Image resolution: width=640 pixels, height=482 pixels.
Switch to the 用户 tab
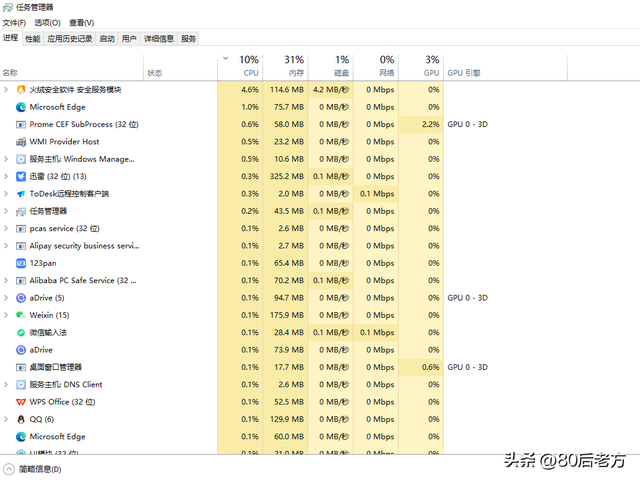[129, 39]
